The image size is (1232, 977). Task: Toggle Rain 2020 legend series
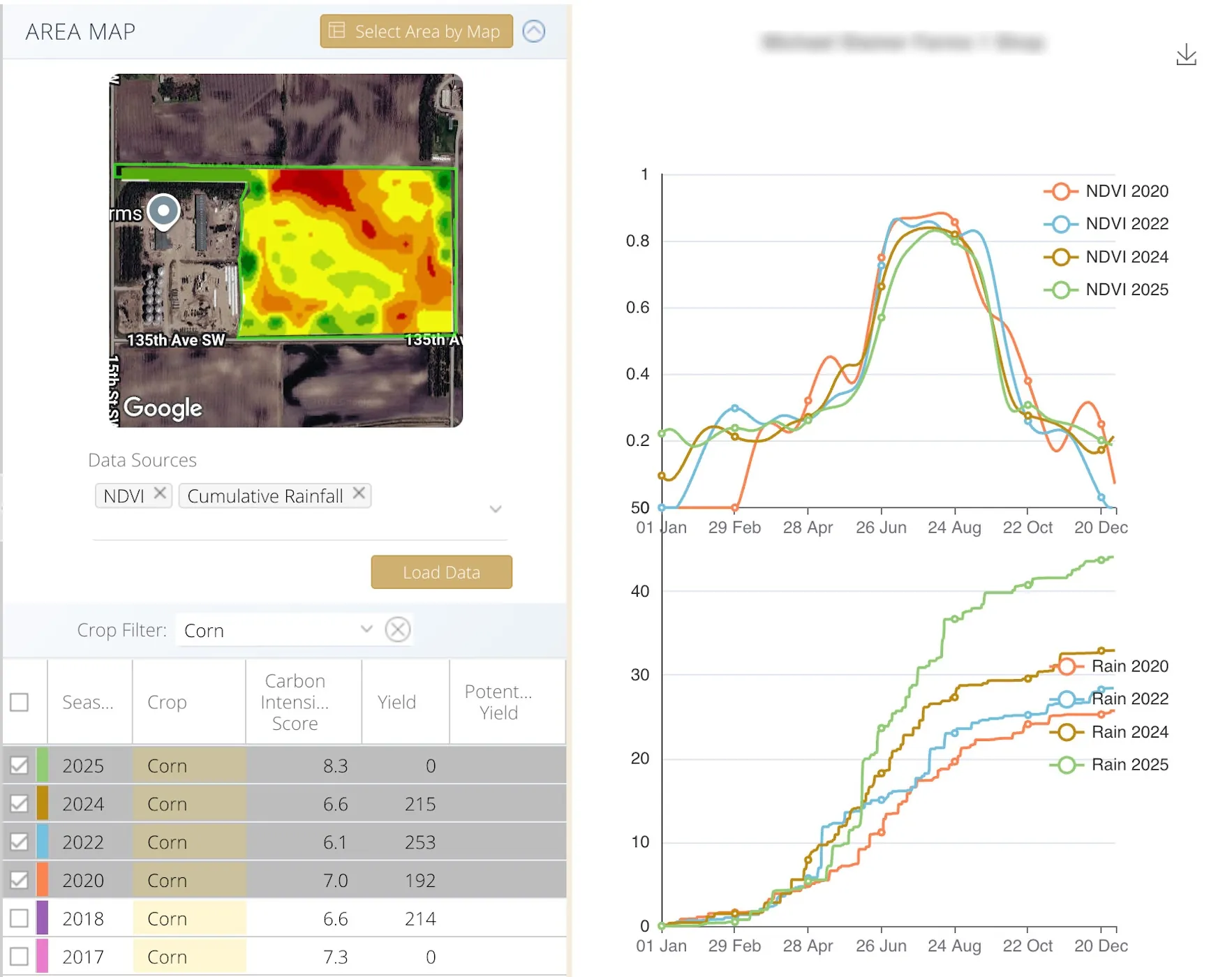(x=1110, y=666)
